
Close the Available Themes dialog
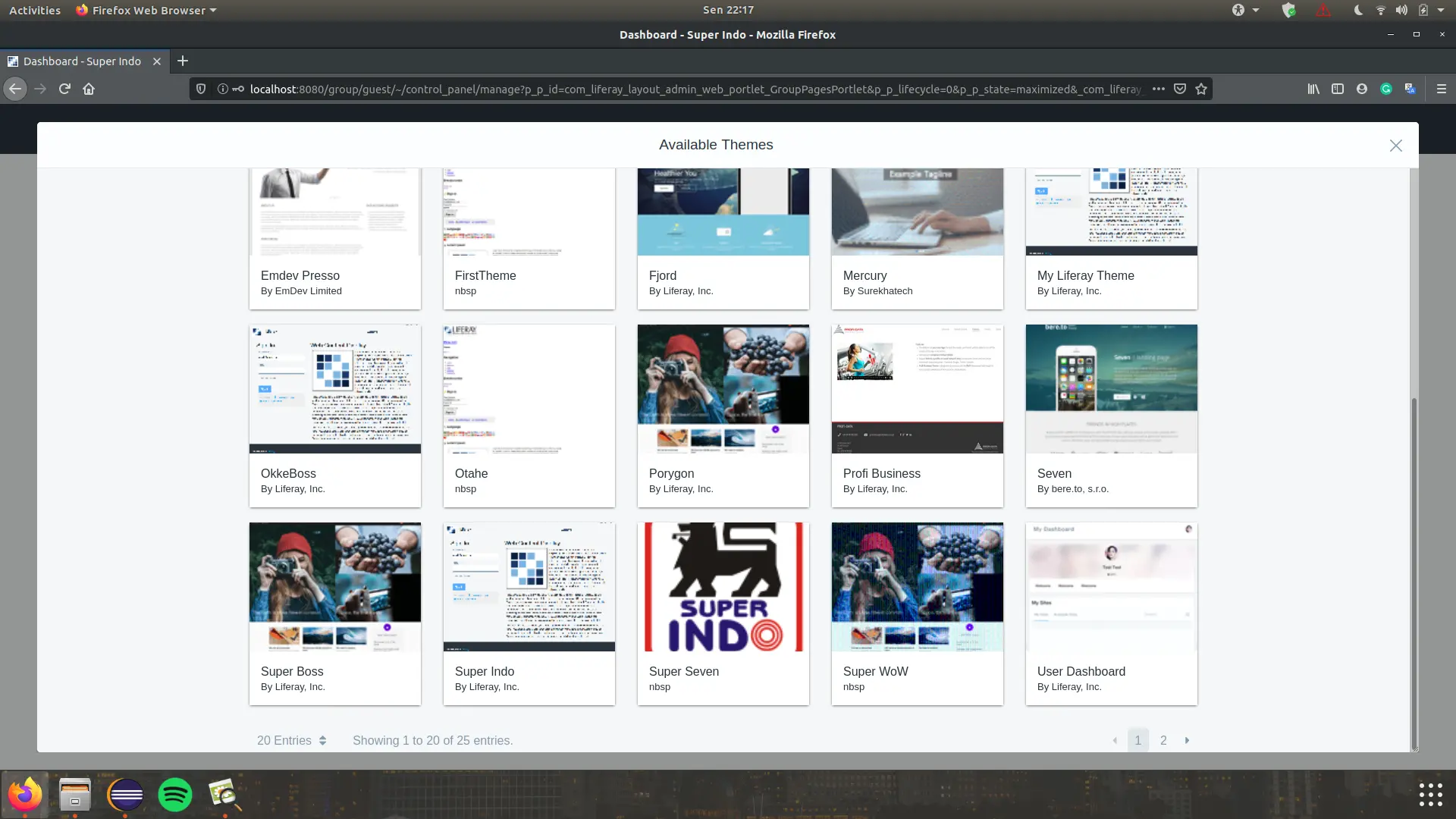click(1395, 146)
